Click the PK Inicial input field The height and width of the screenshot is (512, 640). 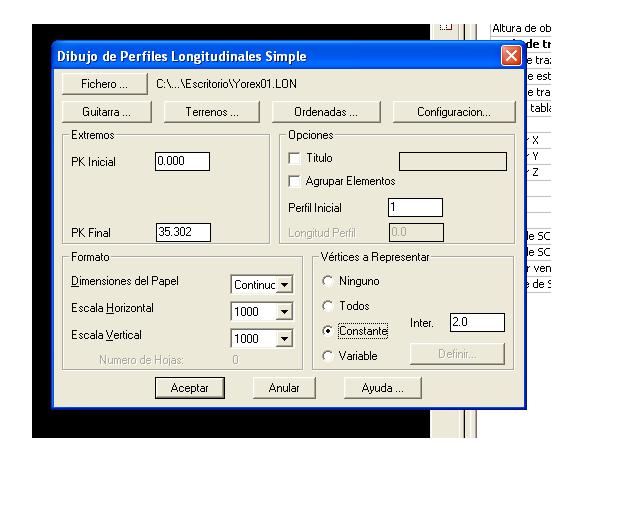pos(182,161)
